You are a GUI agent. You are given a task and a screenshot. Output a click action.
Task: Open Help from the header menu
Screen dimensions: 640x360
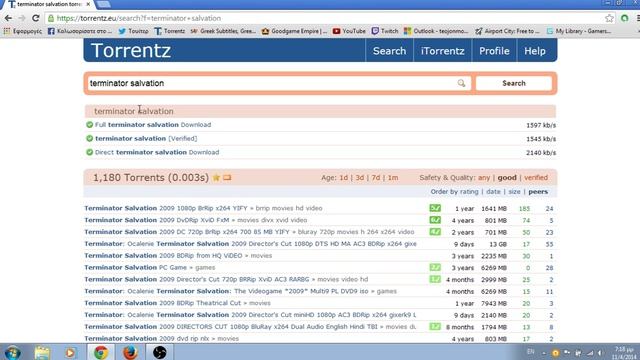click(535, 51)
